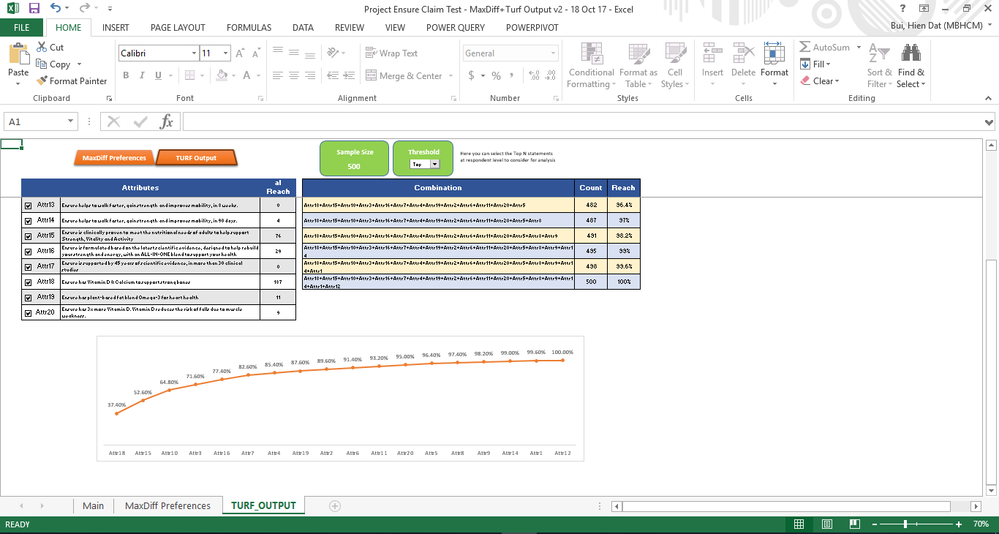Switch to the PAGE LAYOUT tab
Image resolution: width=999 pixels, height=534 pixels.
tap(178, 27)
